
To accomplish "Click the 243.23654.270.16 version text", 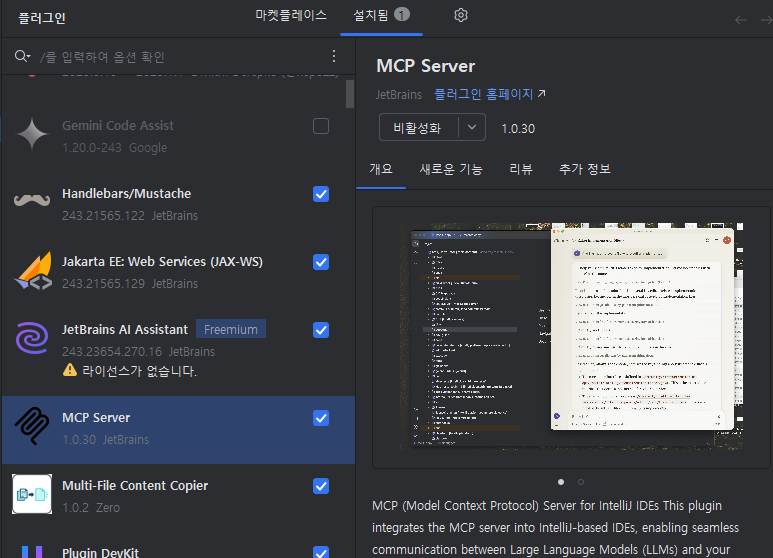I will click(112, 351).
